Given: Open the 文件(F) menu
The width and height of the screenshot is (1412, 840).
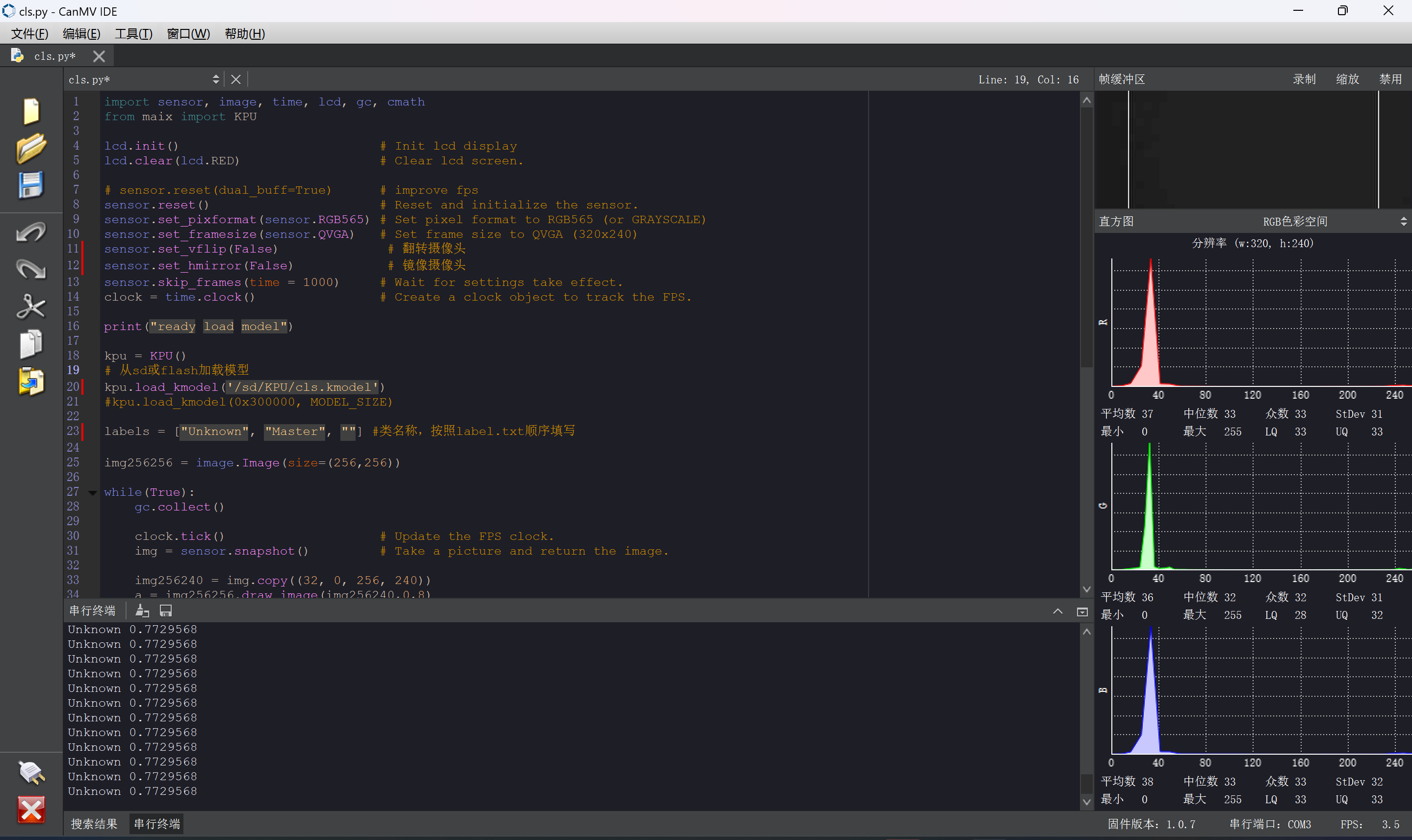Looking at the screenshot, I should tap(29, 34).
